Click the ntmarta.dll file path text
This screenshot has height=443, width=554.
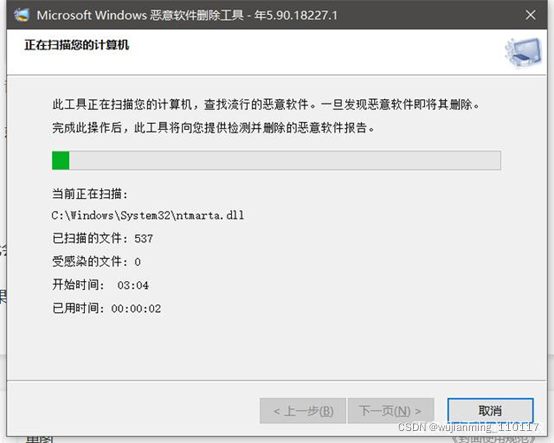click(148, 215)
